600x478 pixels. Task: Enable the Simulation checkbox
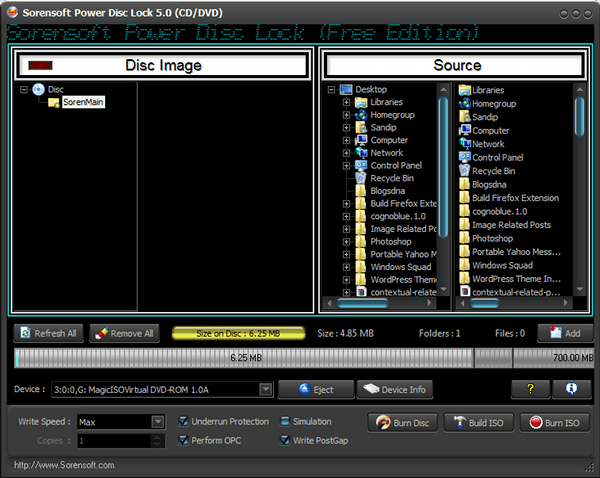[285, 421]
